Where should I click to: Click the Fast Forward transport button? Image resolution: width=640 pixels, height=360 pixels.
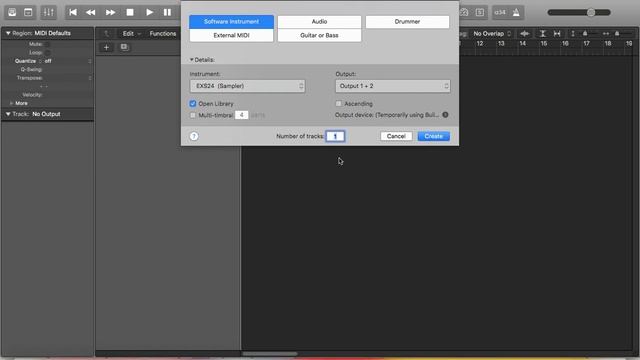(110, 12)
